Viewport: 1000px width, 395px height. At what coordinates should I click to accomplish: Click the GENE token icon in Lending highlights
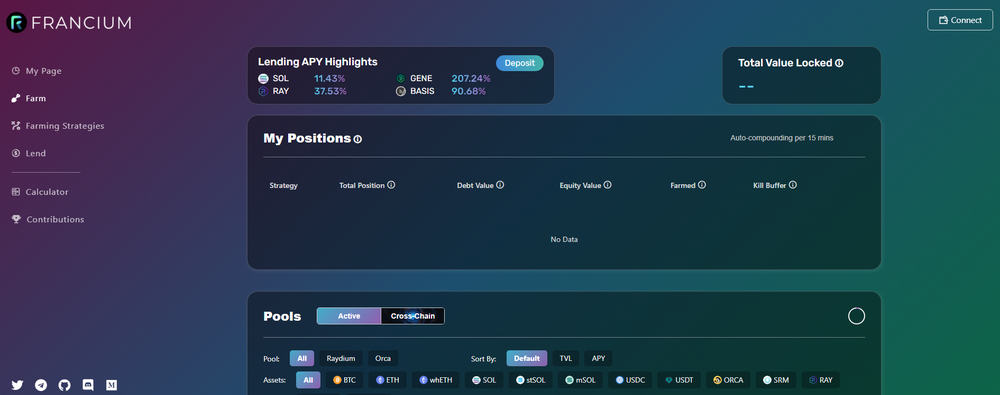point(401,78)
